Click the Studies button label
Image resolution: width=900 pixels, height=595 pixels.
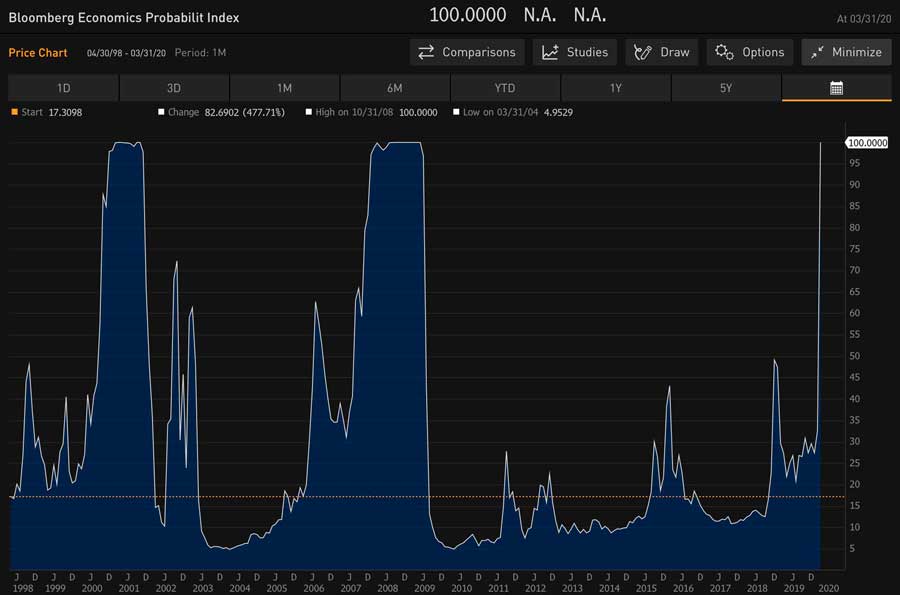coord(587,52)
